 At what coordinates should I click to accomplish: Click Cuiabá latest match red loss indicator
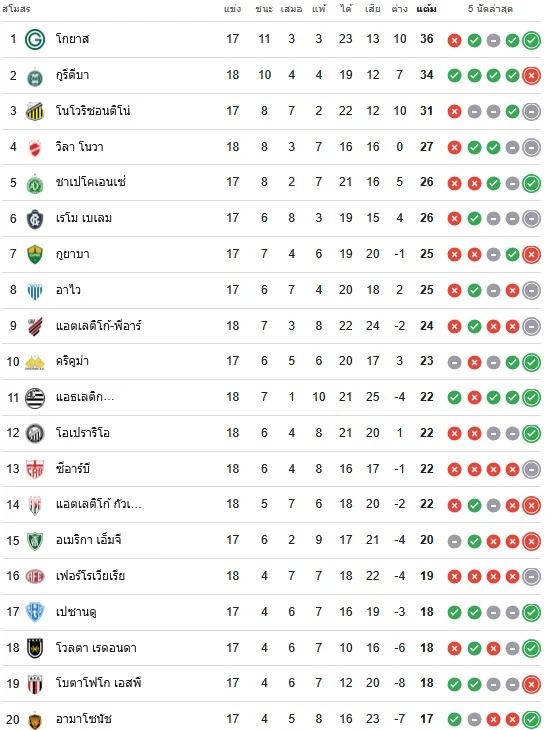(531, 255)
